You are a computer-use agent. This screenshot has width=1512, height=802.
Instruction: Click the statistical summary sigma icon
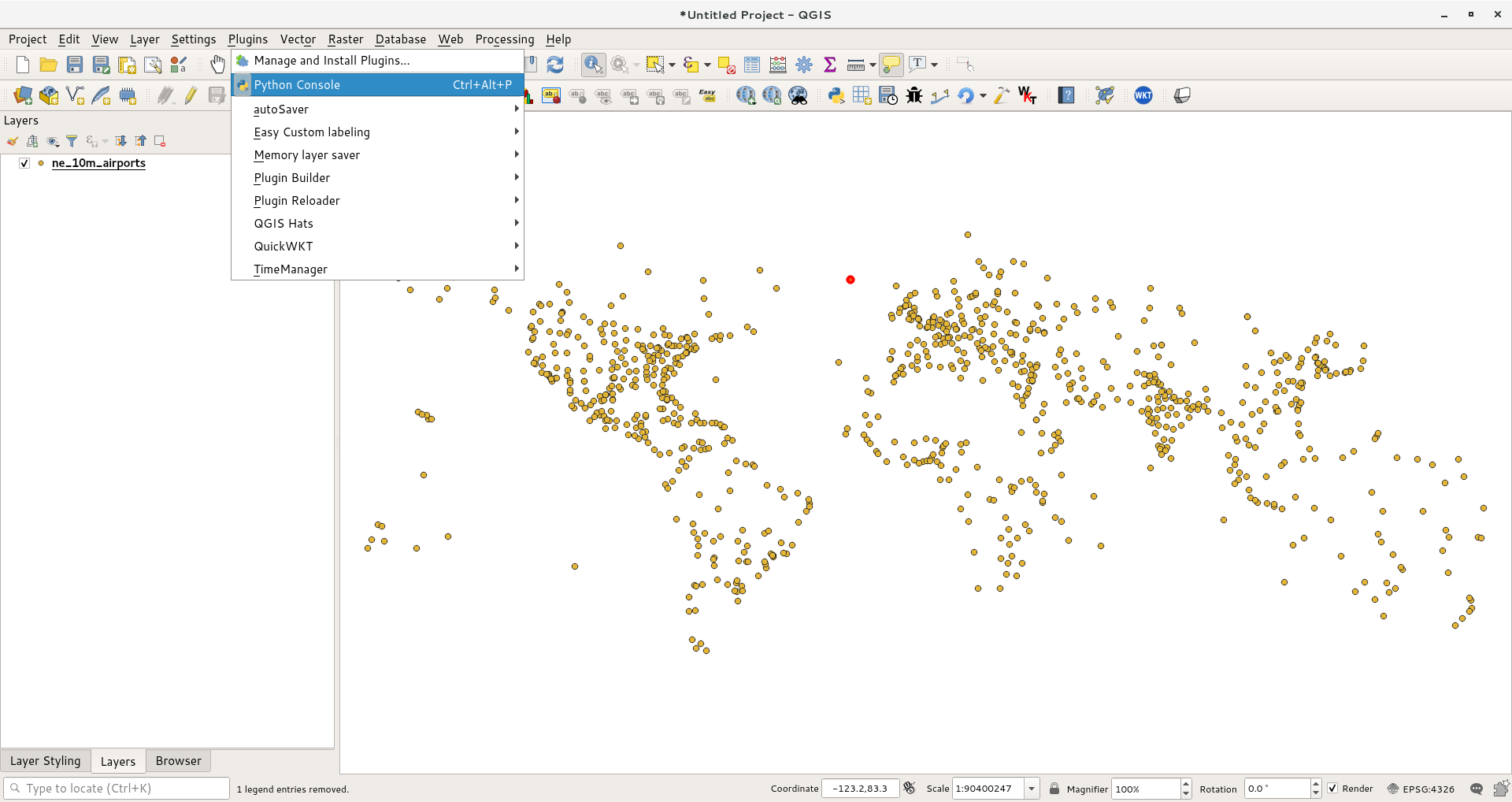(x=829, y=65)
